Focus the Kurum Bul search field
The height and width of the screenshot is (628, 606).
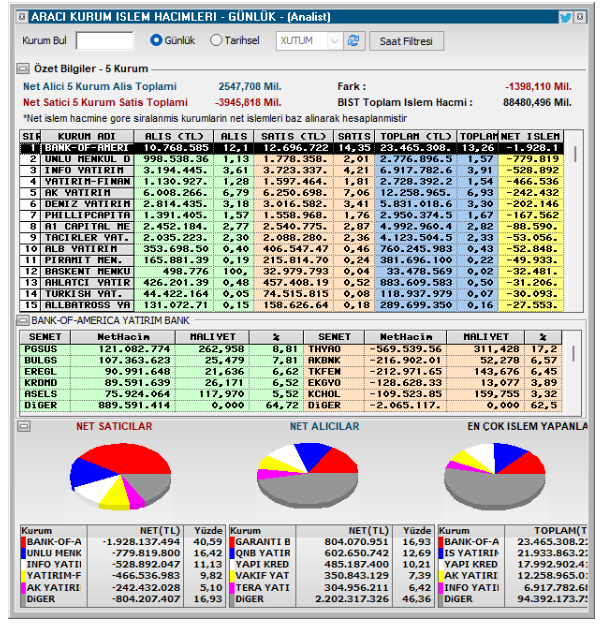click(x=105, y=41)
